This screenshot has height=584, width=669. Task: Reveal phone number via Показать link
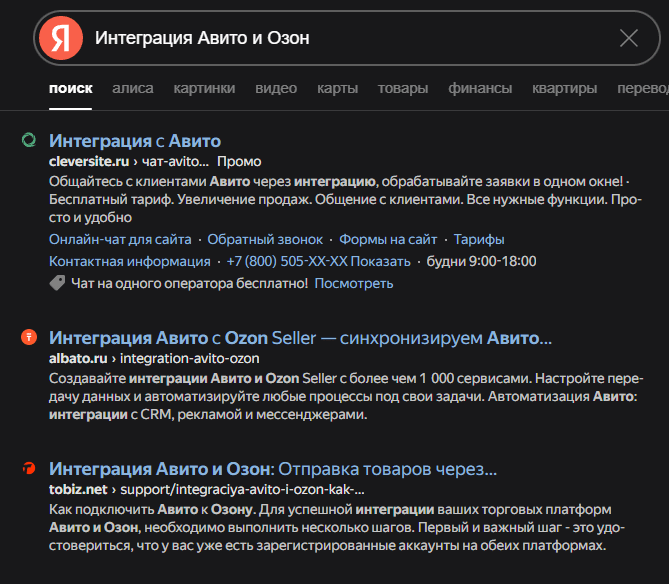(384, 262)
